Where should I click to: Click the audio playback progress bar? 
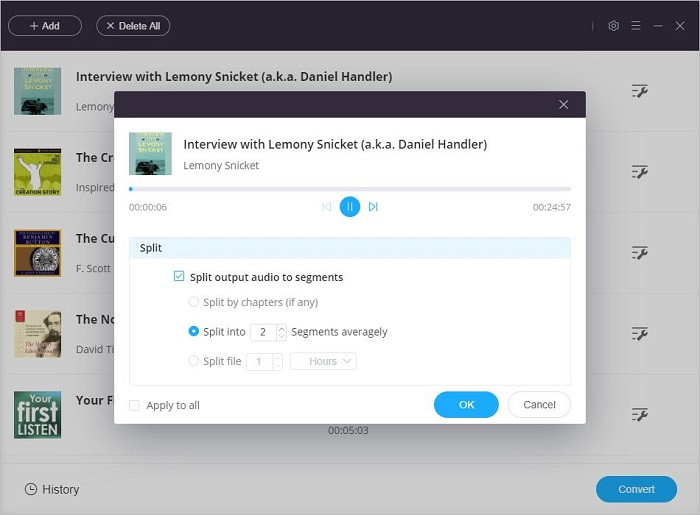[x=350, y=189]
